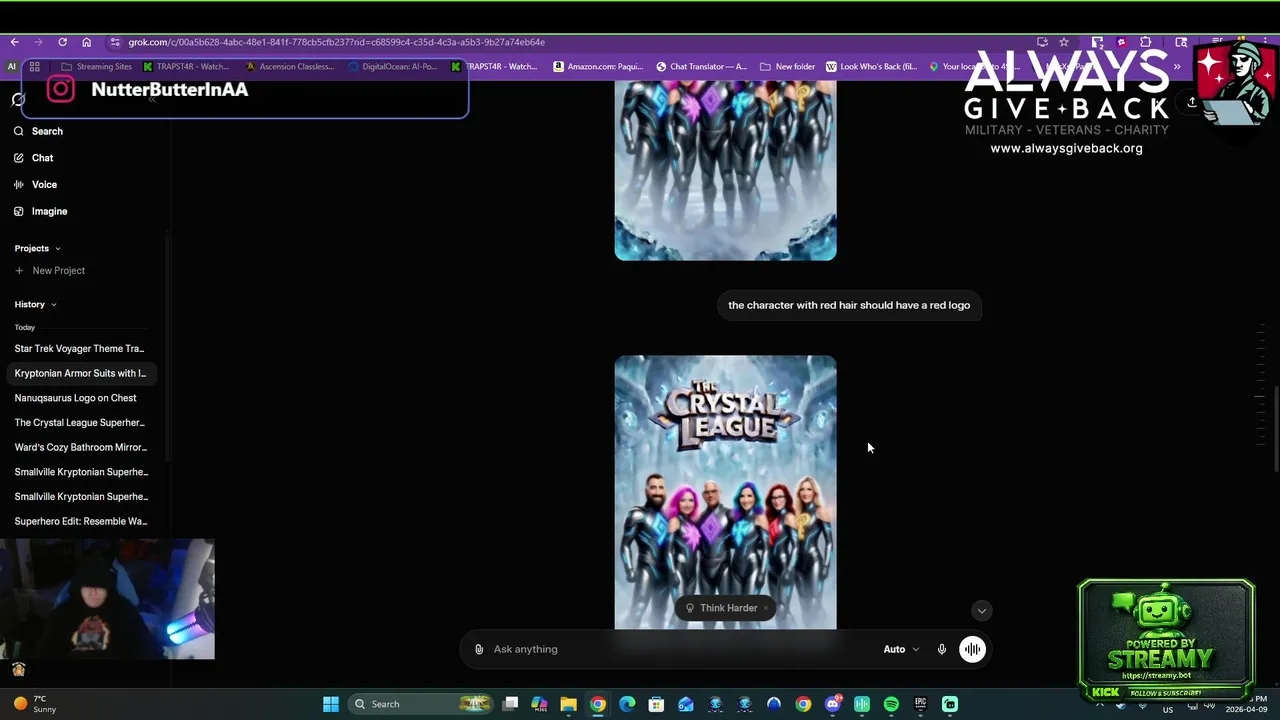Click the Today label in History
This screenshot has width=1280, height=720.
click(x=25, y=327)
